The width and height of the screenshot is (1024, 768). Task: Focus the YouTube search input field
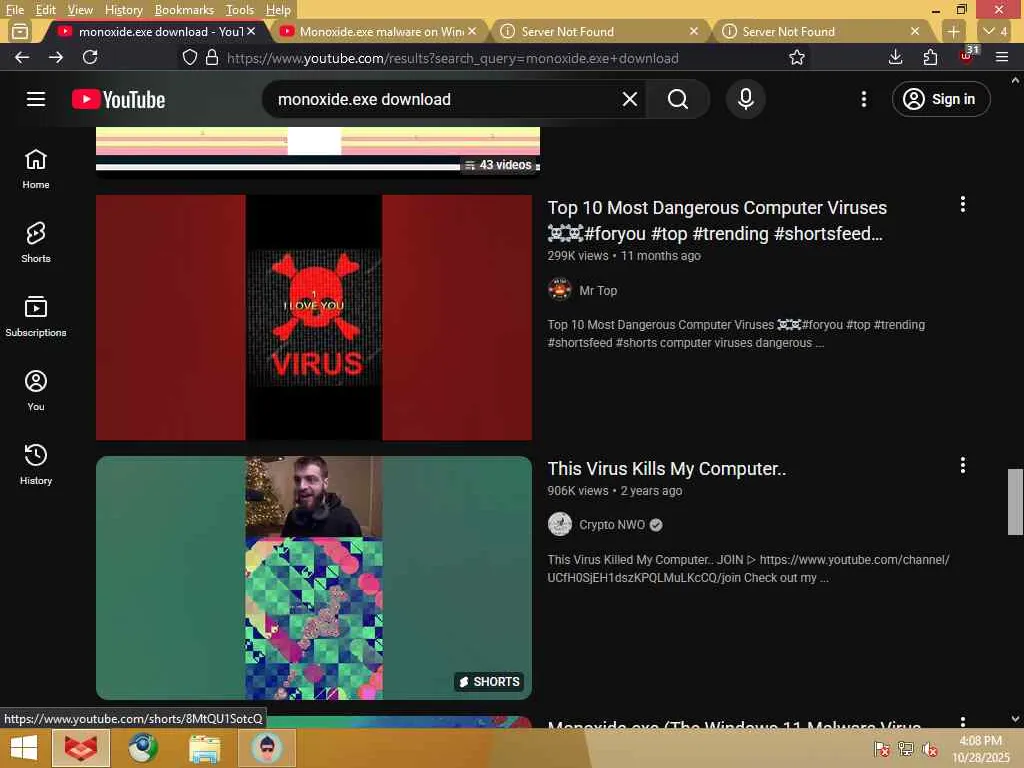click(444, 99)
